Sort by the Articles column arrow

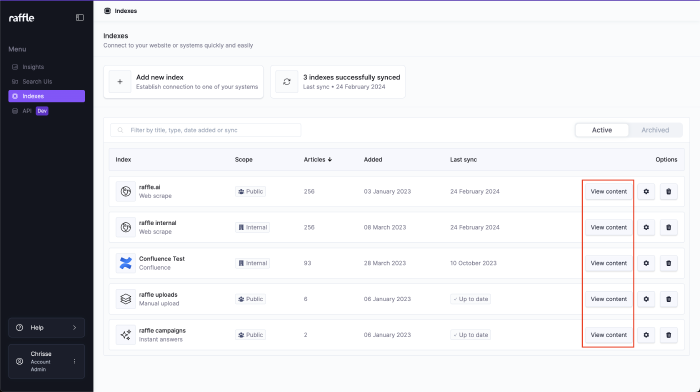(x=330, y=159)
